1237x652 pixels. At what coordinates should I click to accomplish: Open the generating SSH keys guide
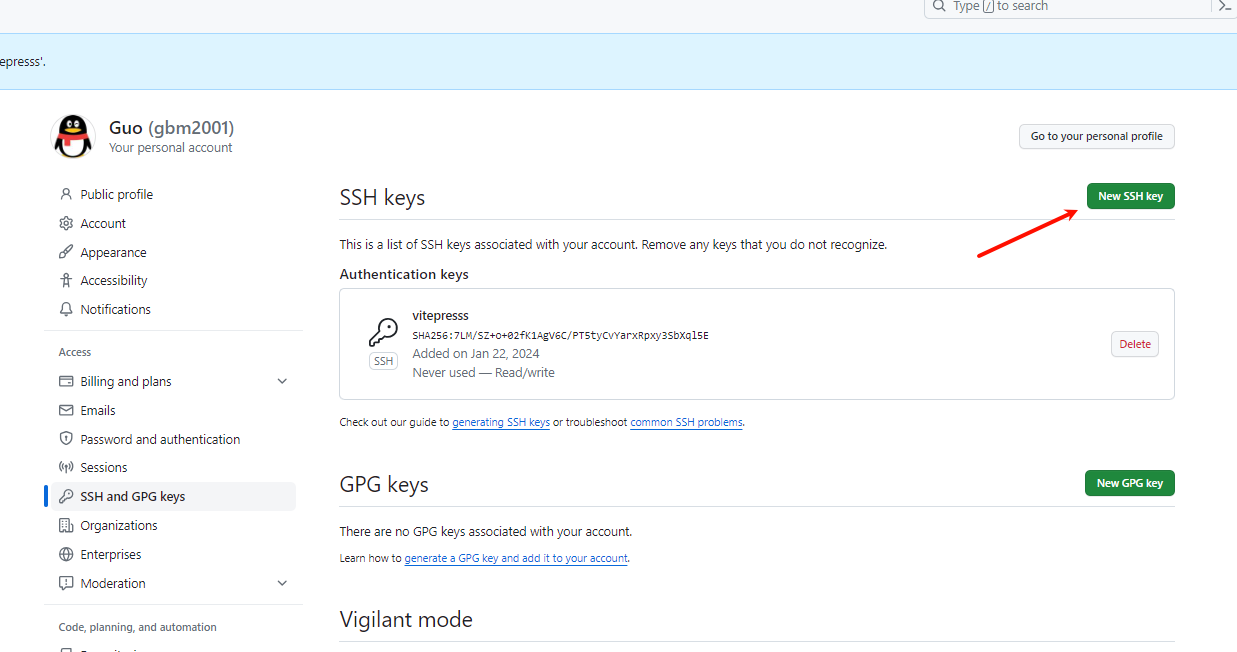click(501, 422)
